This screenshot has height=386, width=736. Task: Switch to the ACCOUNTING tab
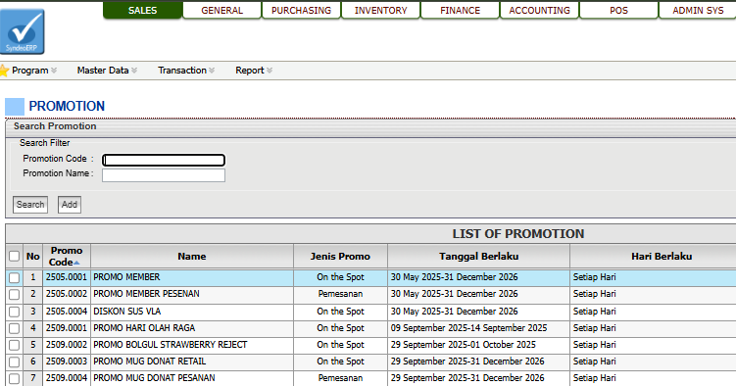pos(539,10)
